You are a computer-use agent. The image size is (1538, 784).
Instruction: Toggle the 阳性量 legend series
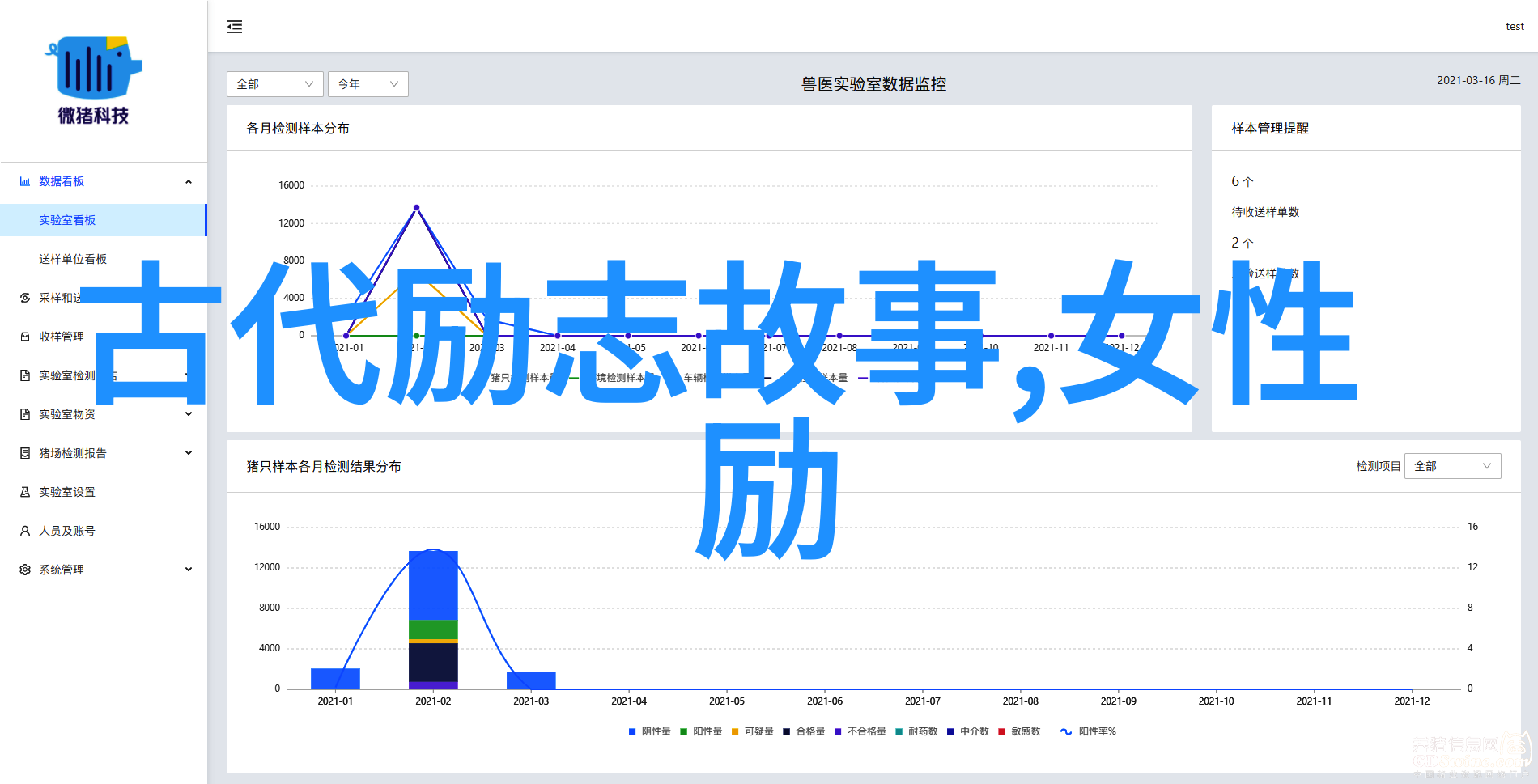[x=701, y=731]
